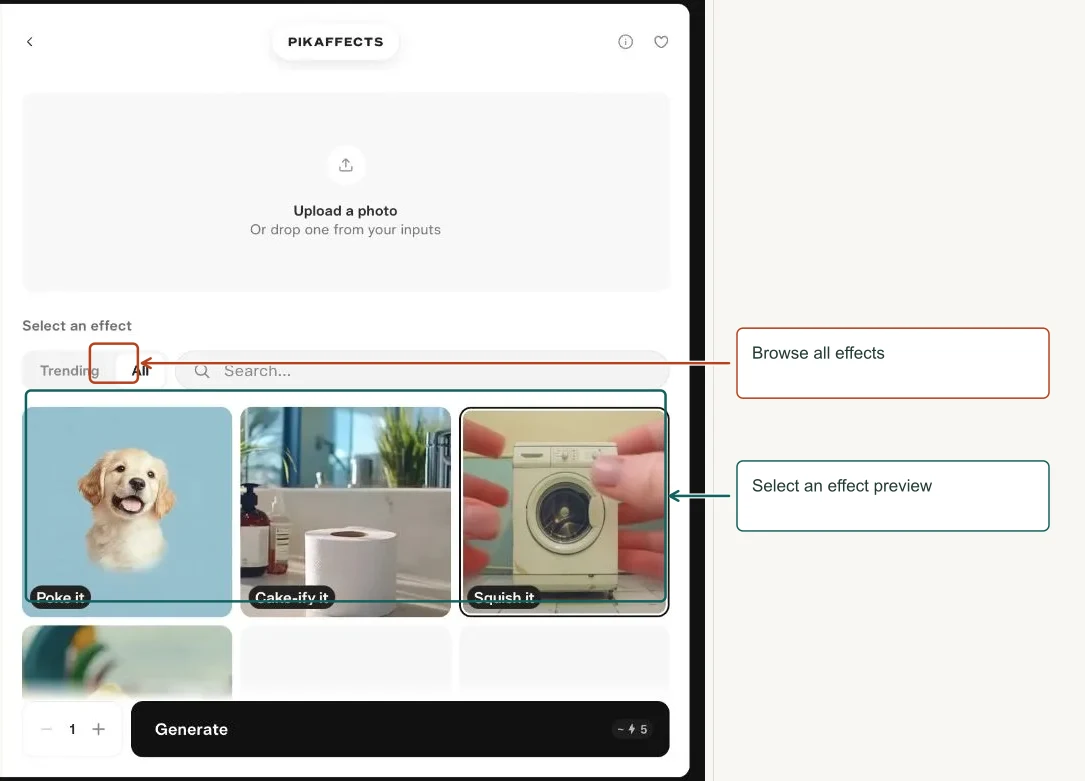Click the quantity value 1

tap(72, 729)
